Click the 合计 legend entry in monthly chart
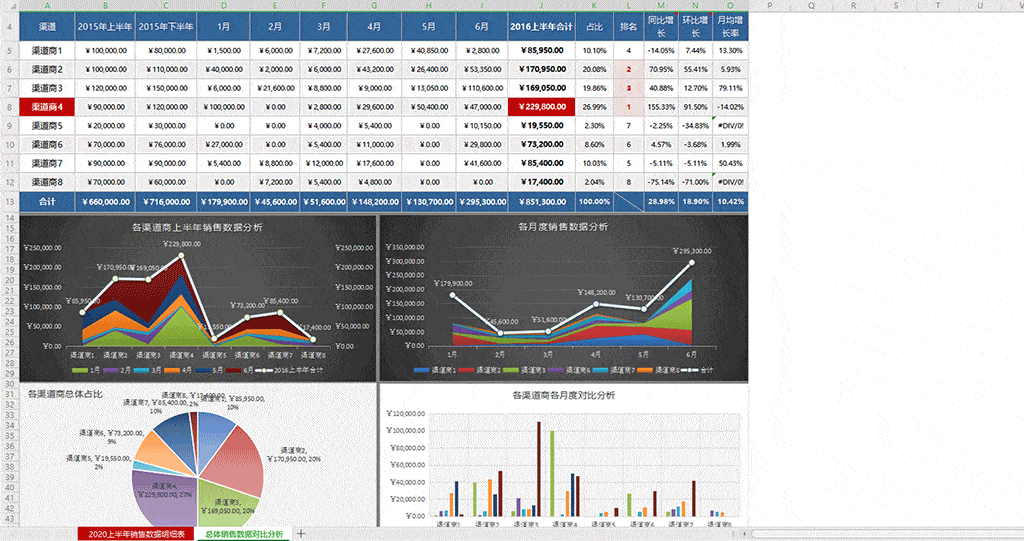Image resolution: width=1024 pixels, height=541 pixels. pyautogui.click(x=699, y=370)
